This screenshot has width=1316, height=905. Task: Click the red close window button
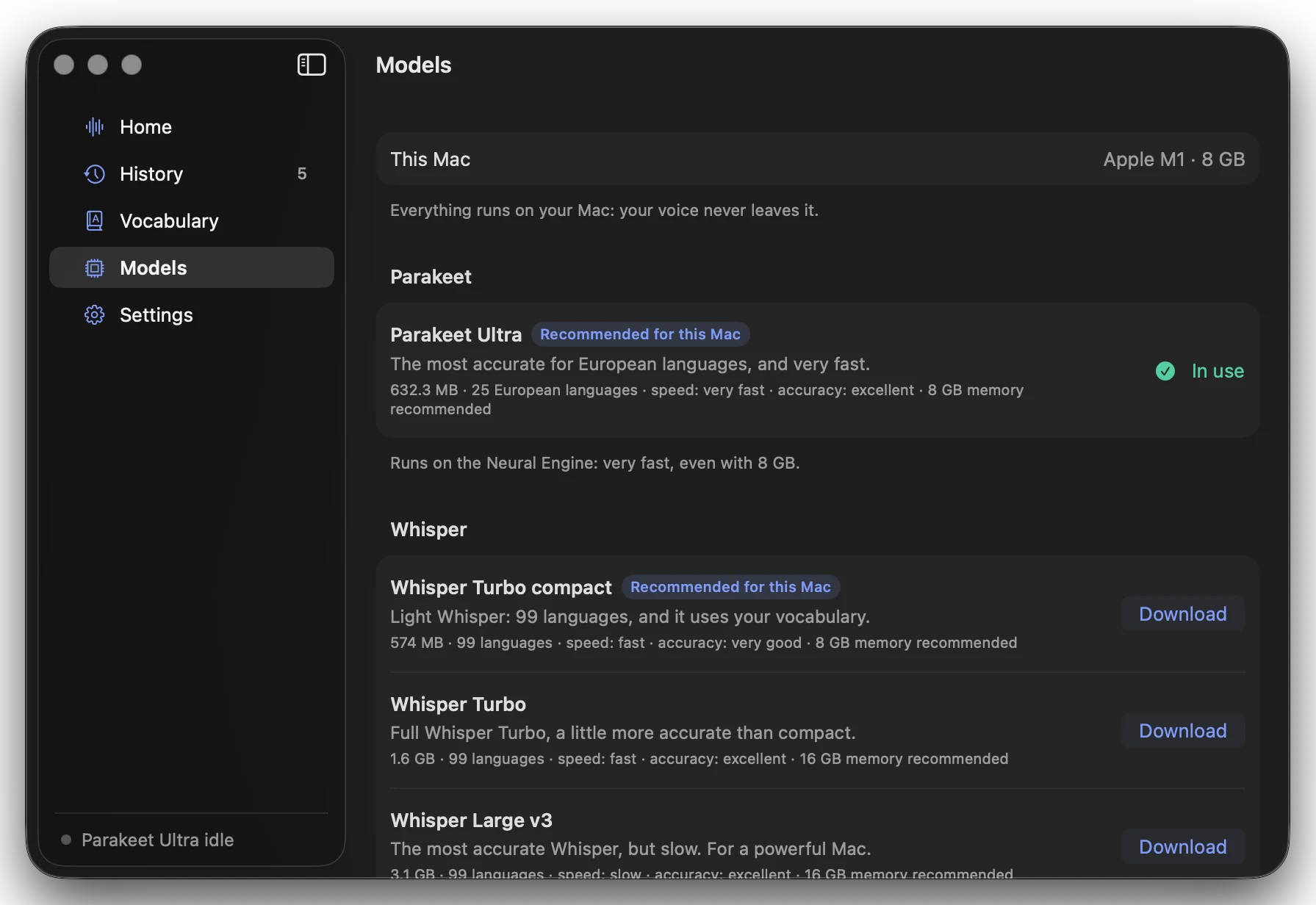click(x=64, y=65)
